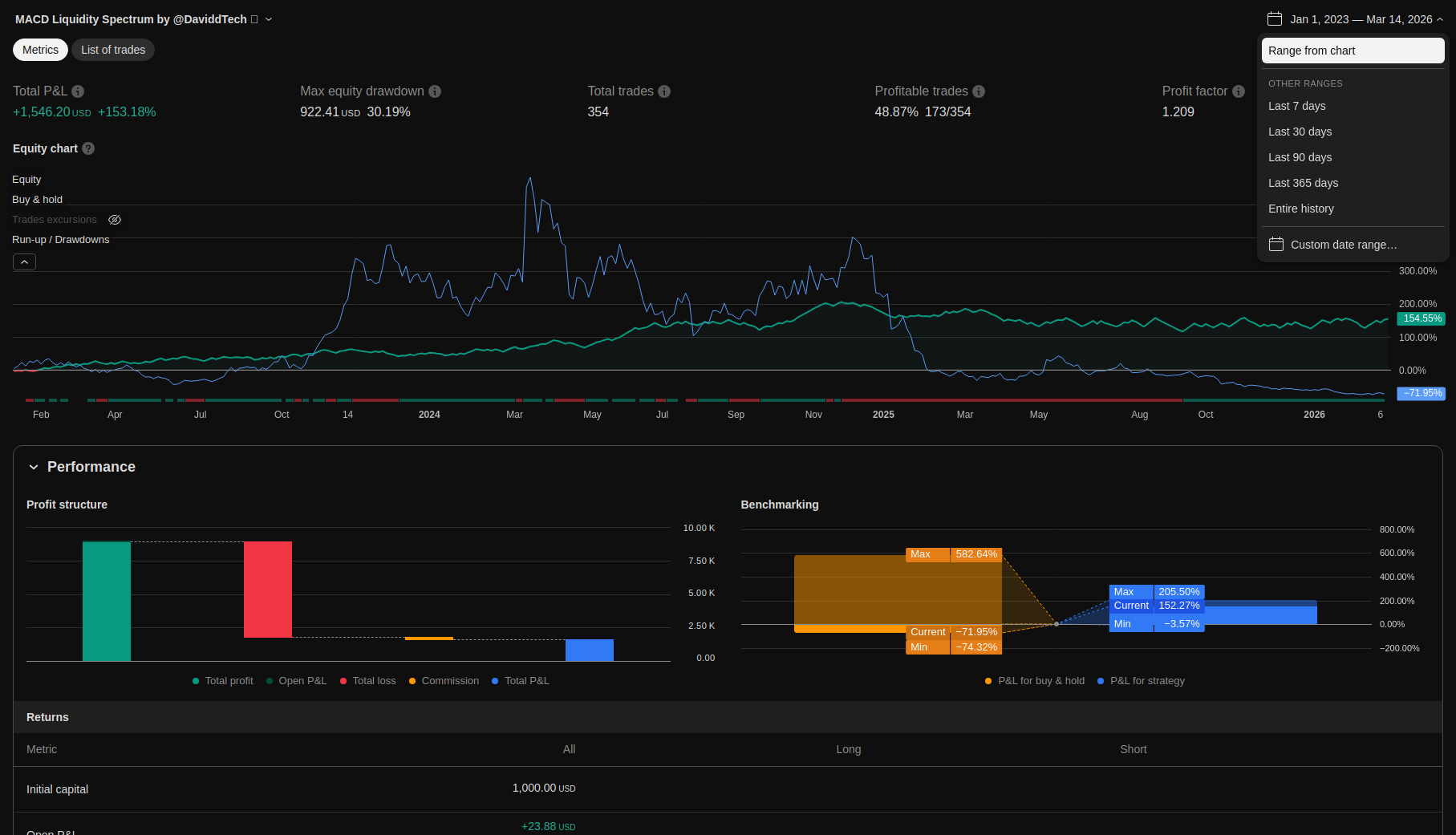Click the Profitable trades info icon
Screen dimensions: 1456x835
click(x=979, y=91)
